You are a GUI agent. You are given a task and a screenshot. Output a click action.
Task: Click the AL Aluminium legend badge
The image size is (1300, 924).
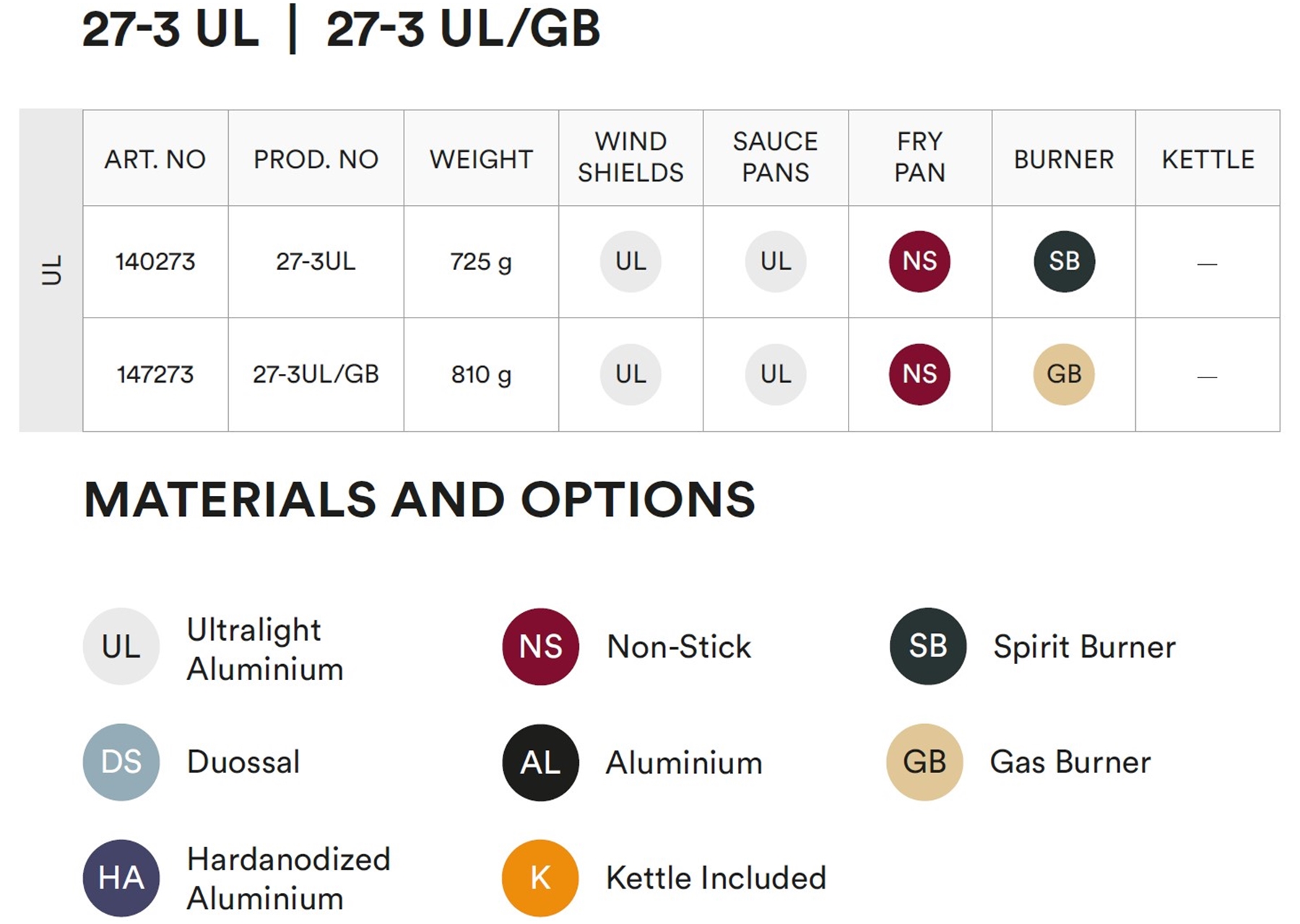pos(540,762)
